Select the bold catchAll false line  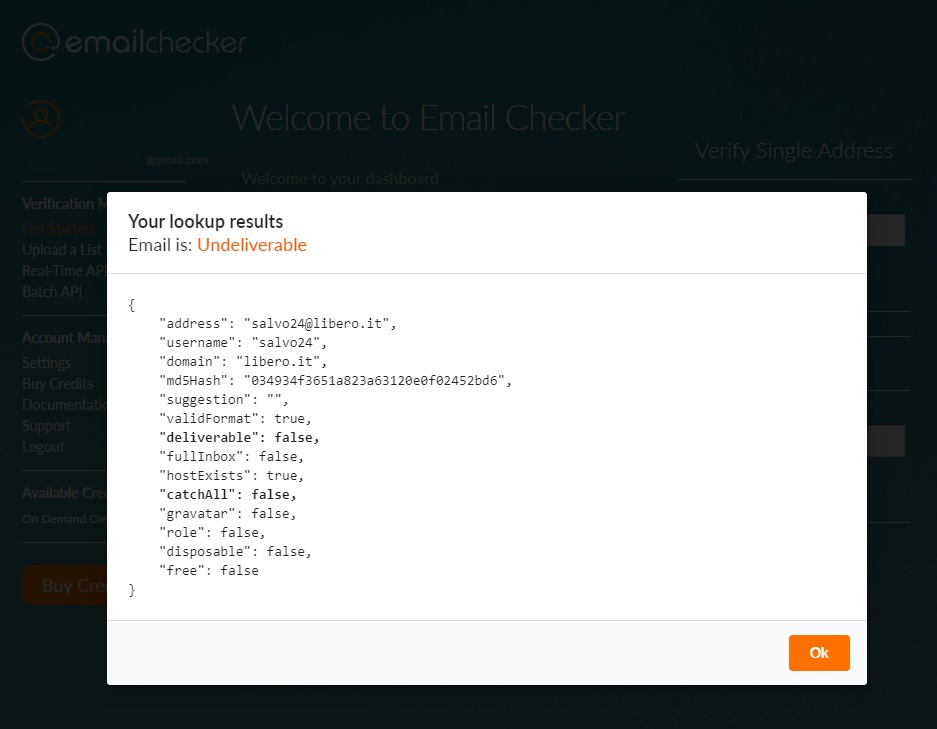[x=228, y=495]
